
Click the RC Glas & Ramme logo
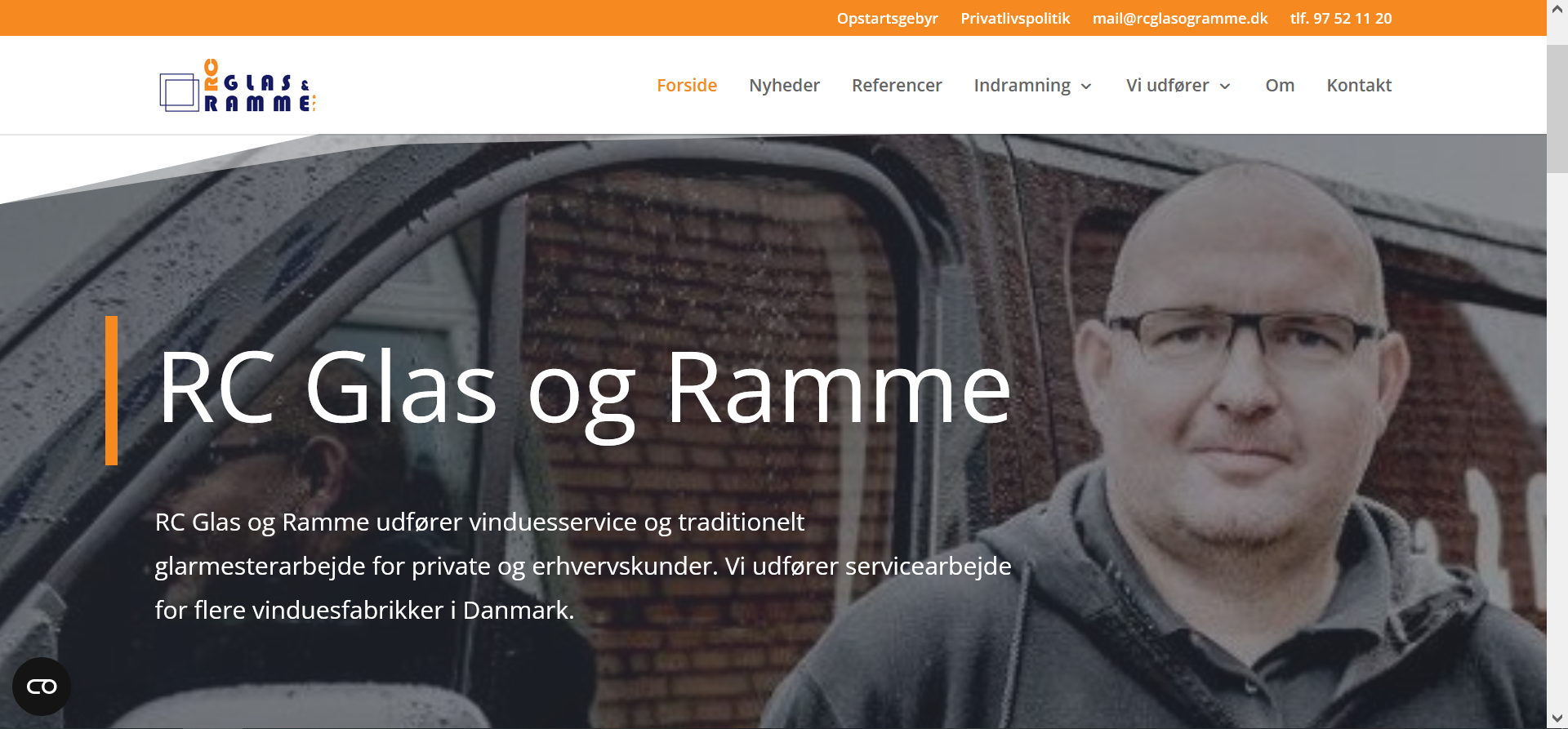[x=238, y=86]
